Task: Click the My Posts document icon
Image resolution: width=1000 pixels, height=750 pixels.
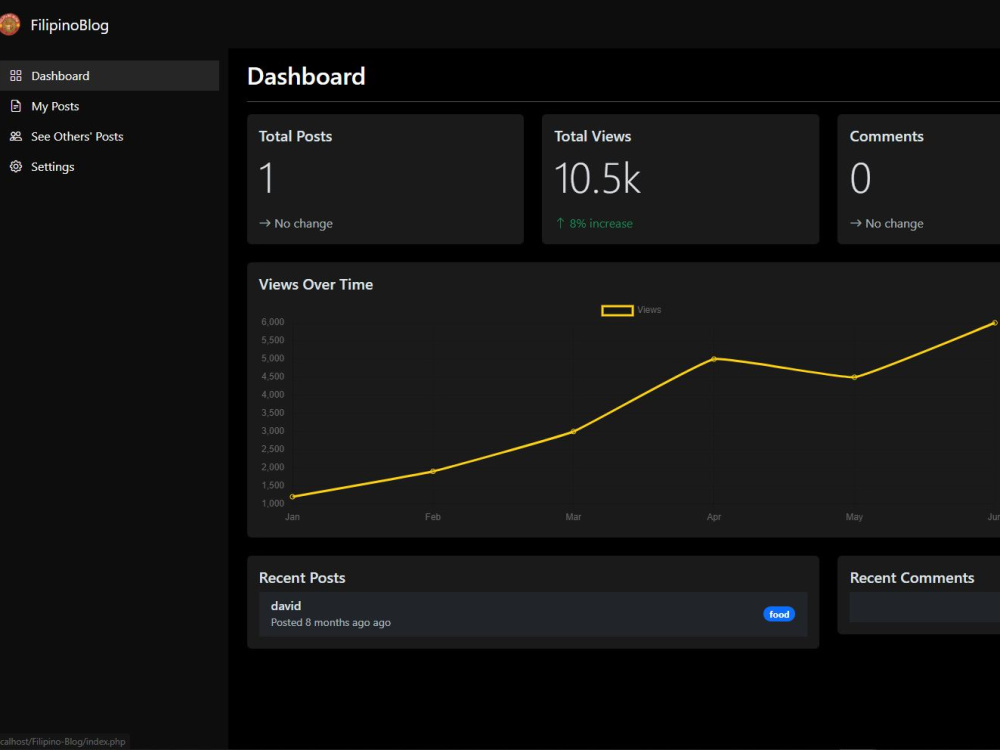Action: click(16, 106)
